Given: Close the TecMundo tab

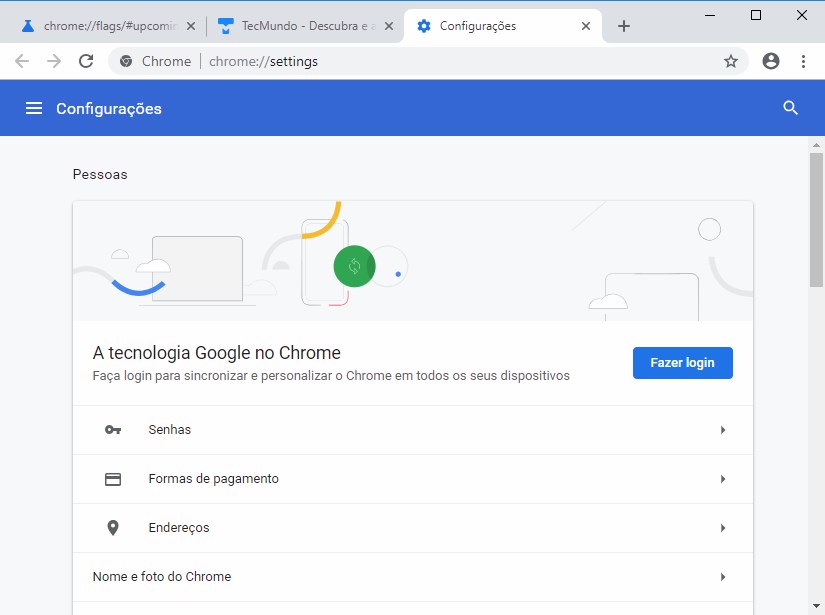Looking at the screenshot, I should click(389, 26).
